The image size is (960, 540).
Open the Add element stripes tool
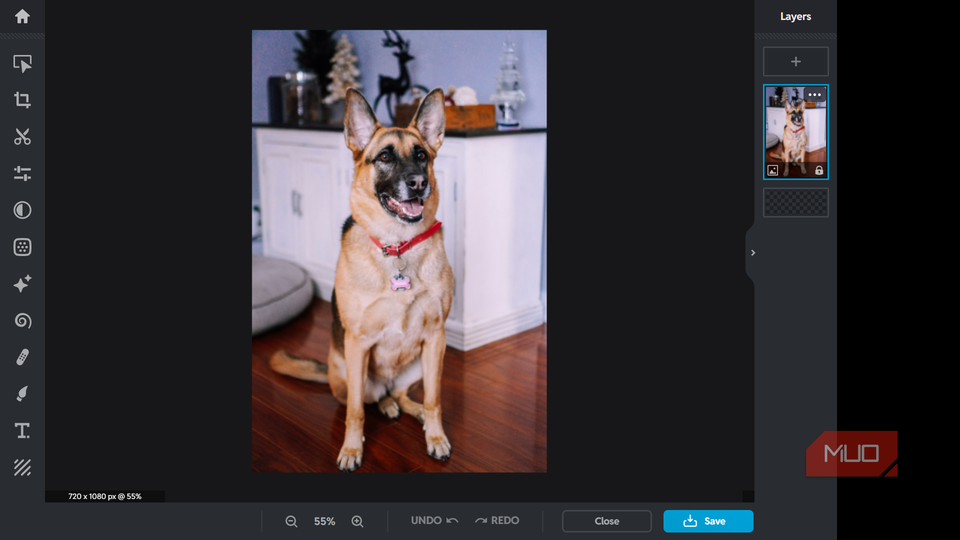click(23, 468)
